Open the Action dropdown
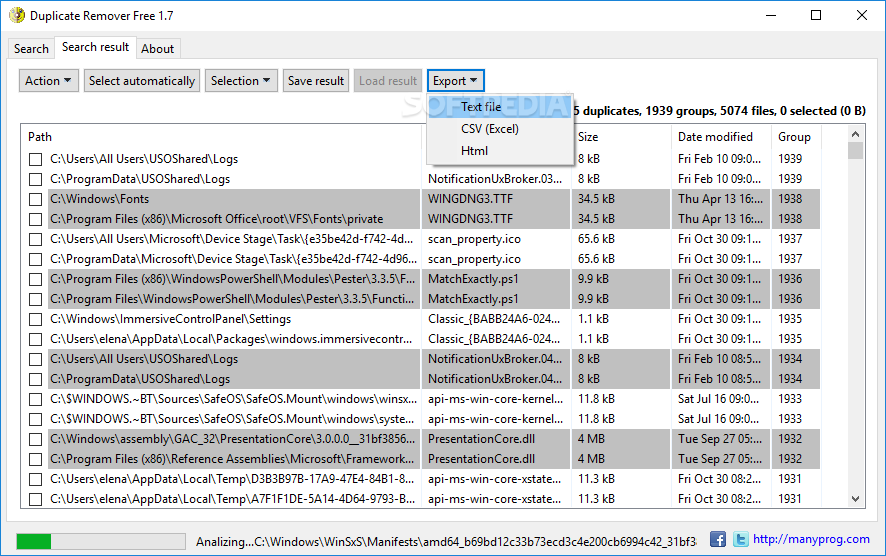The image size is (886, 556). click(49, 81)
